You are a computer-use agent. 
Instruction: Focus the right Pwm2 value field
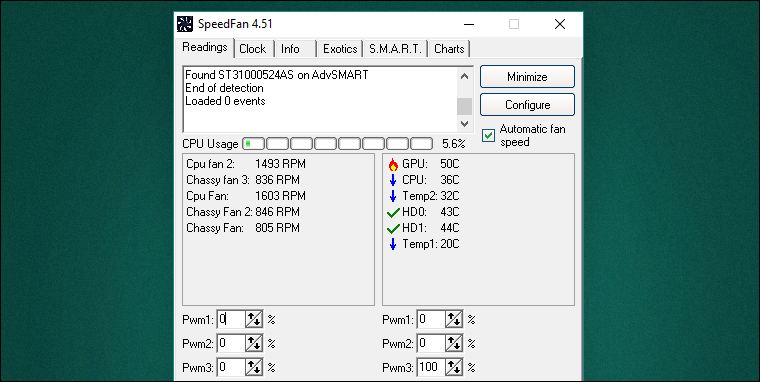[x=431, y=344]
